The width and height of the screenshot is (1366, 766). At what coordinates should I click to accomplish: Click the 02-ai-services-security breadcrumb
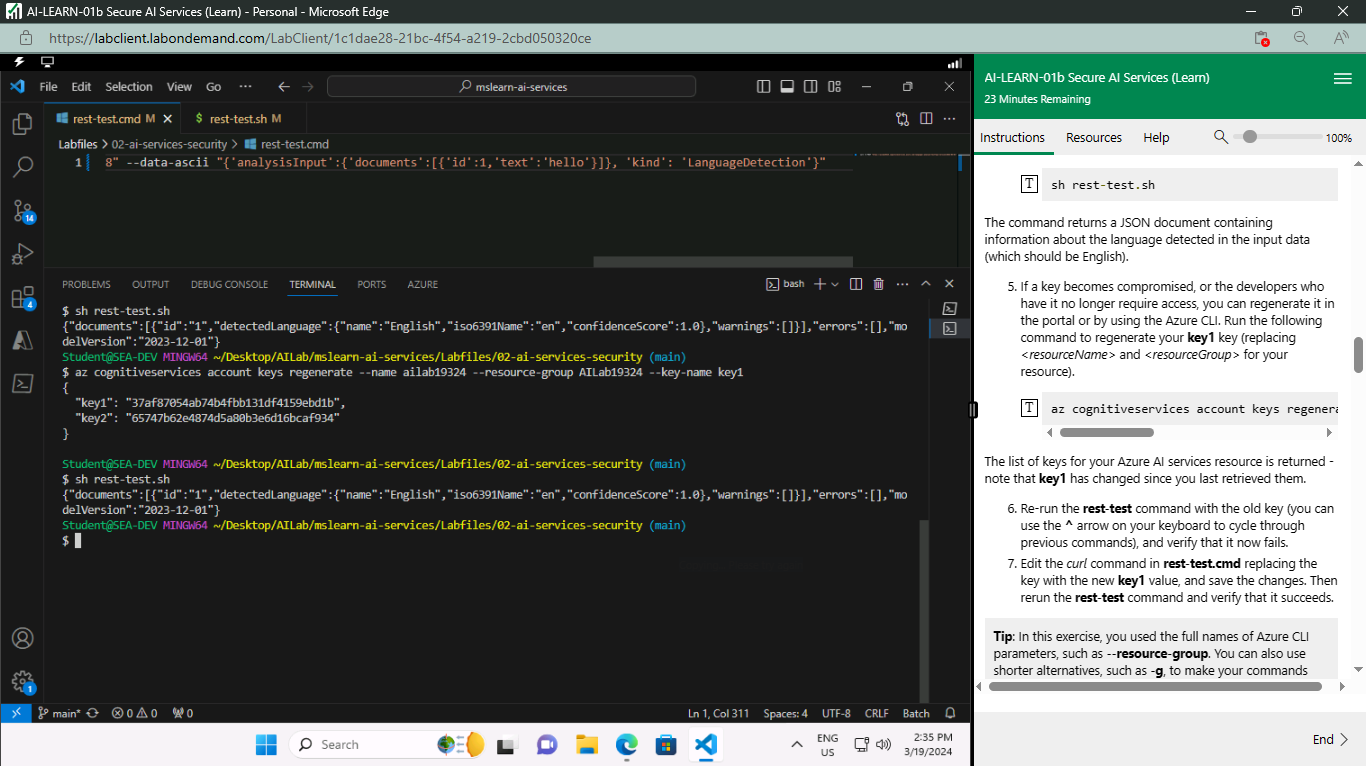(x=169, y=144)
